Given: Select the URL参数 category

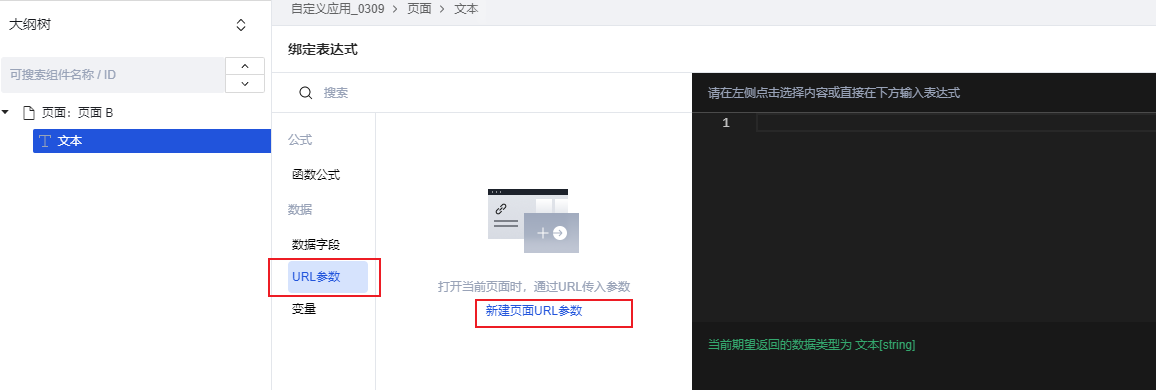Looking at the screenshot, I should [x=327, y=277].
